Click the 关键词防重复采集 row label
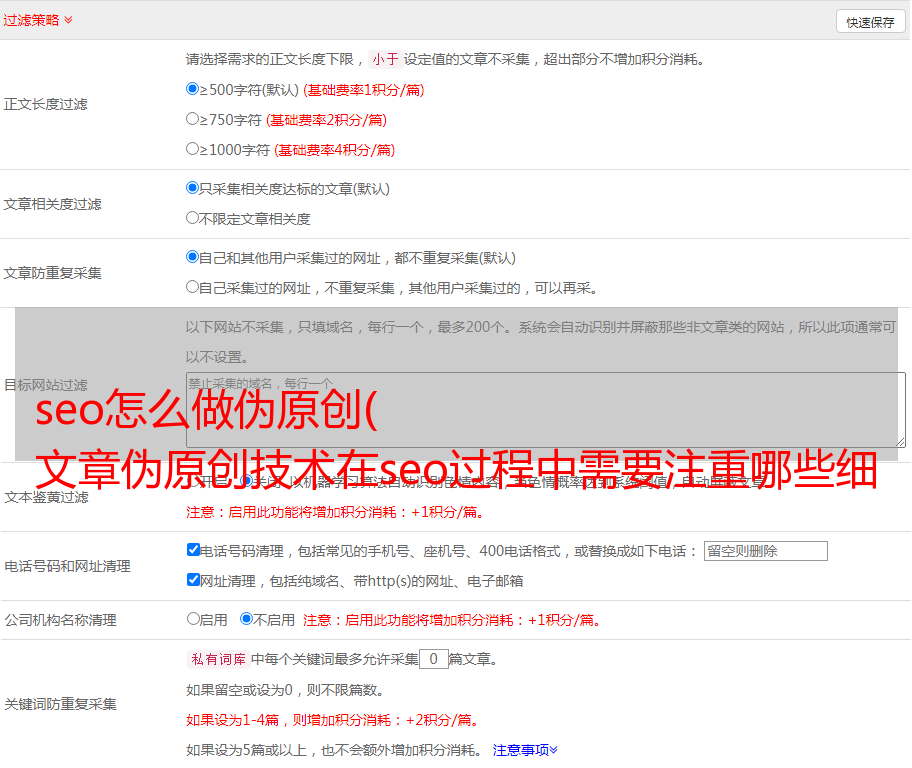912x768 pixels. 60,705
